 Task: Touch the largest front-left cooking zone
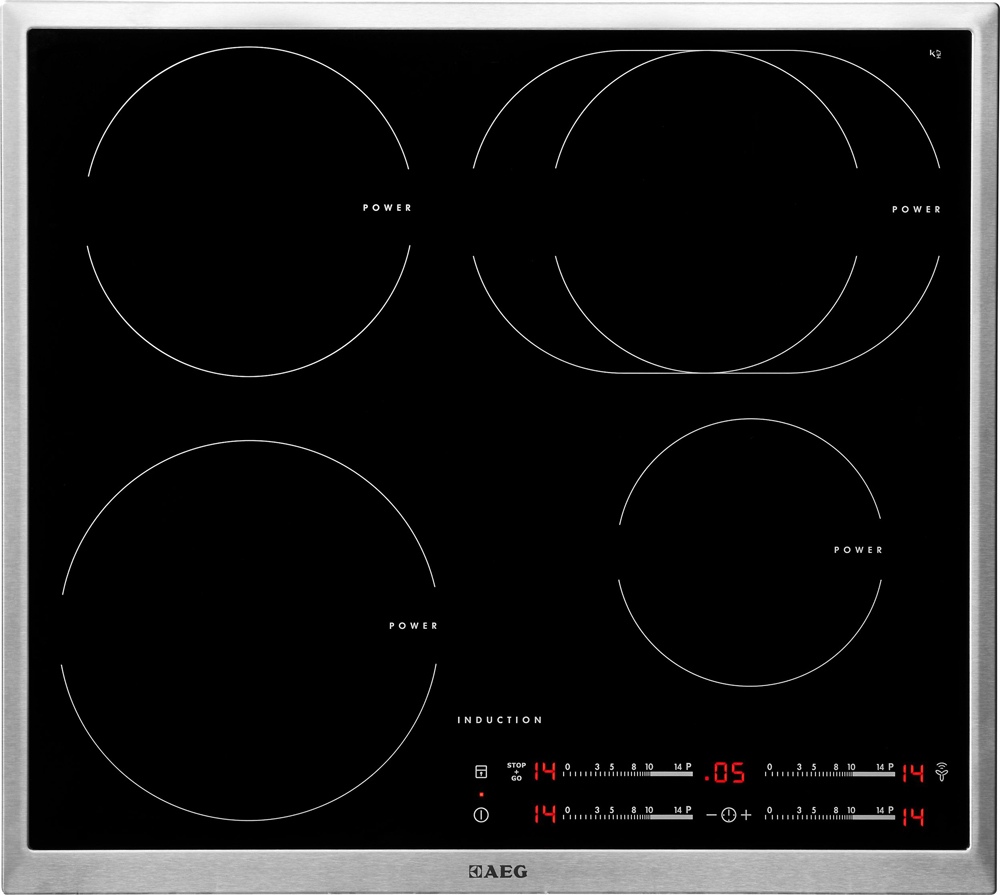point(249,630)
